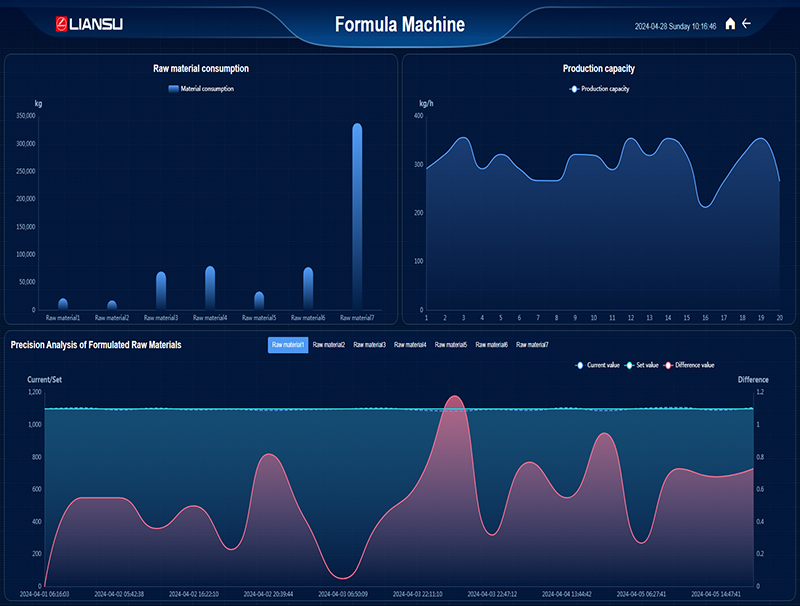The height and width of the screenshot is (606, 800).
Task: Toggle the Production capacity legend series
Action: 599,89
